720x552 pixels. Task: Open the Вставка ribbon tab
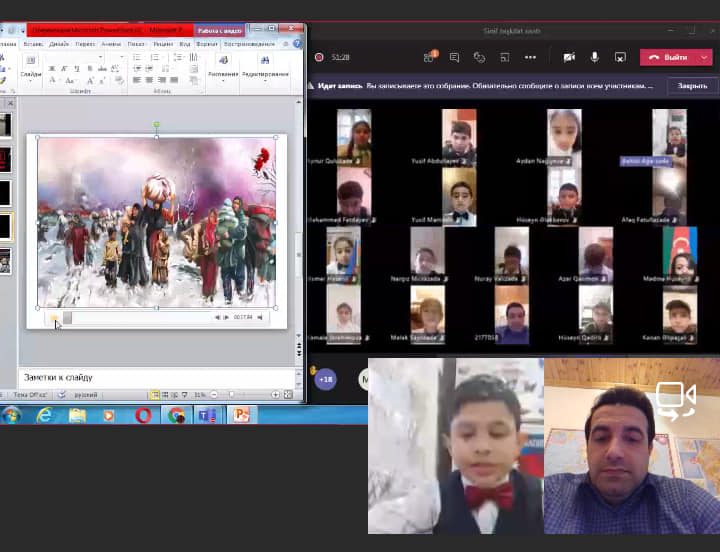[33, 44]
